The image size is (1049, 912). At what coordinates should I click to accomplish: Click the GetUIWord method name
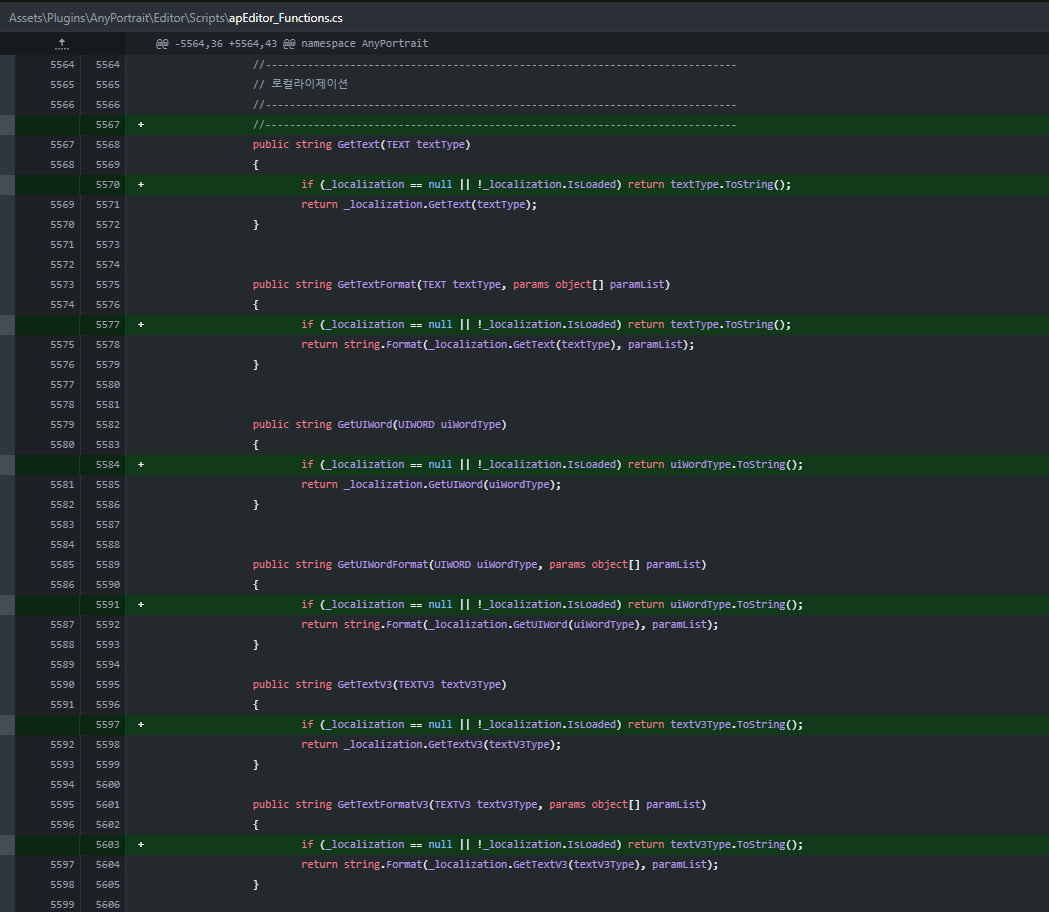(364, 425)
